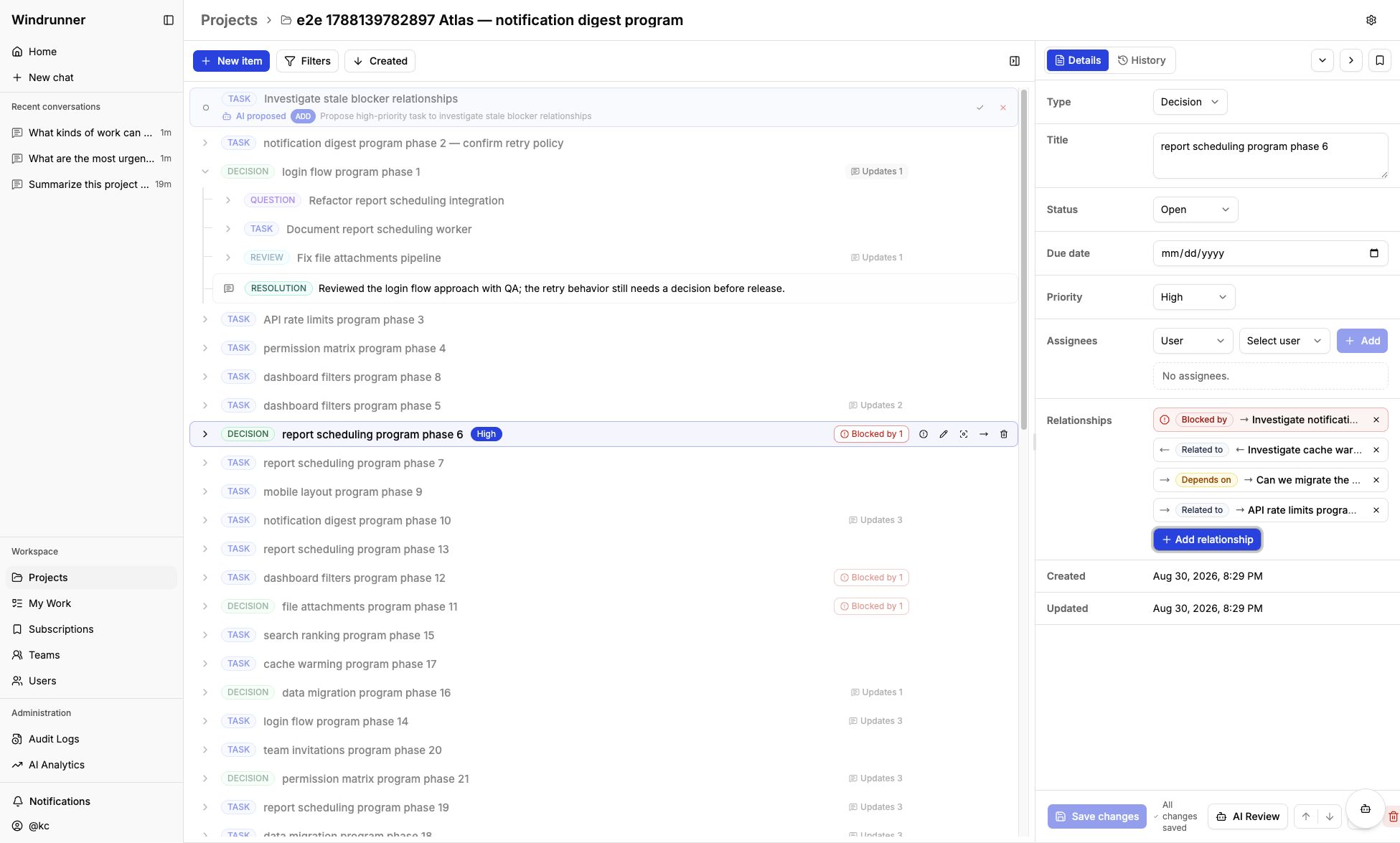Delete report scheduling phase 6 trash icon
The height and width of the screenshot is (843, 1400).
click(x=1004, y=434)
